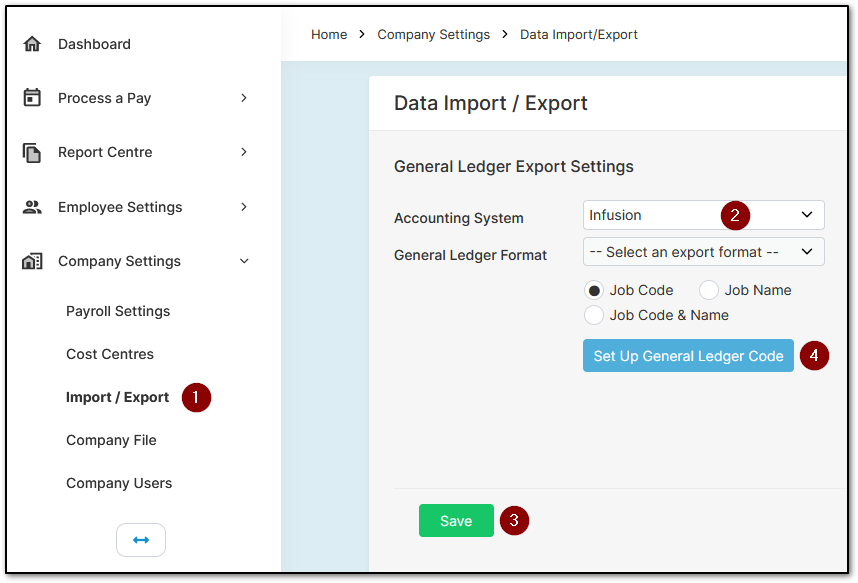858x583 pixels.
Task: Open the Cost Centres menu item
Action: 110,354
